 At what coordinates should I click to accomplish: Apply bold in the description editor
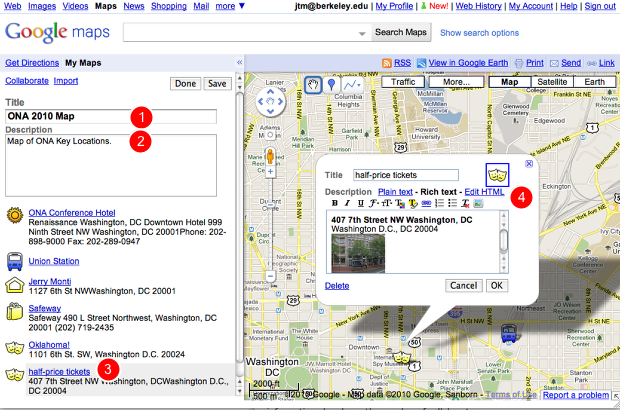coord(335,203)
